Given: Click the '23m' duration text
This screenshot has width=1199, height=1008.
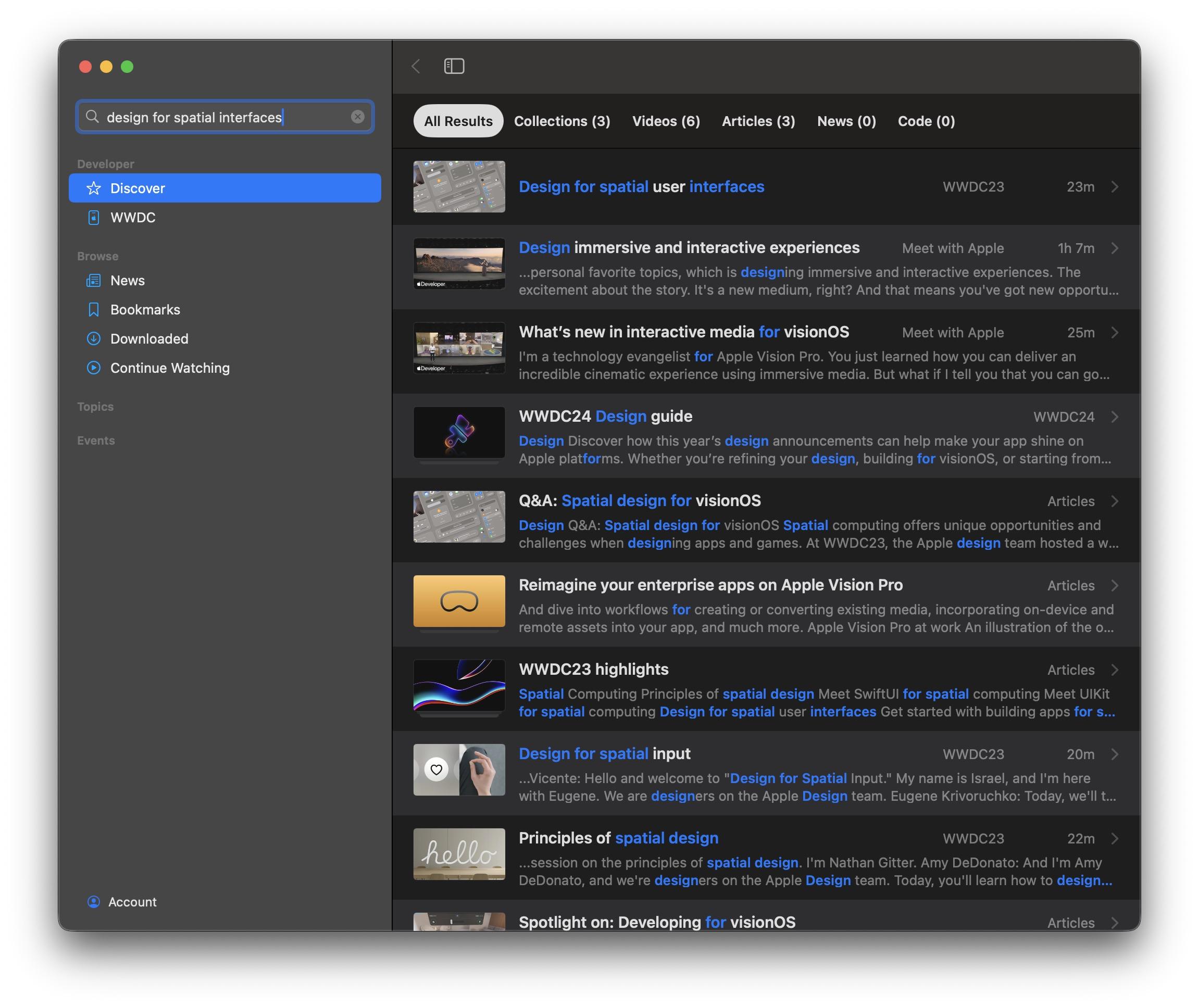Looking at the screenshot, I should (x=1081, y=187).
